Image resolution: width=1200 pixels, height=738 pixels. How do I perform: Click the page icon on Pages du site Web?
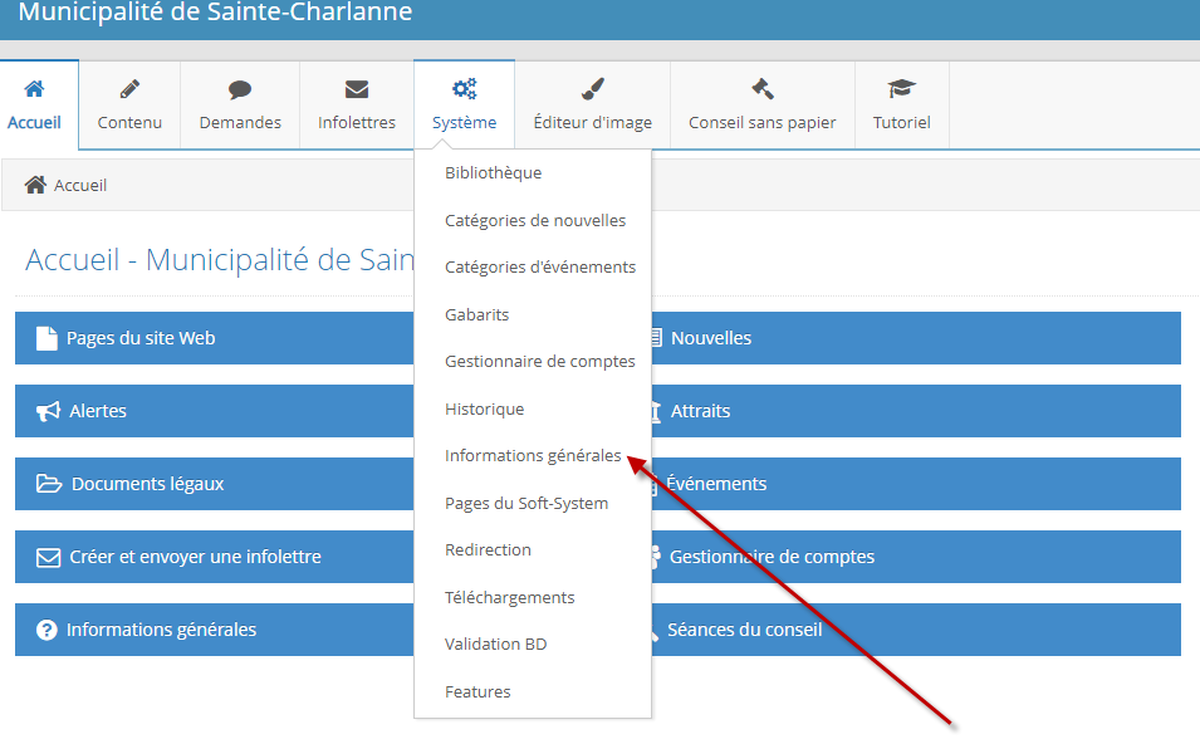(x=47, y=338)
